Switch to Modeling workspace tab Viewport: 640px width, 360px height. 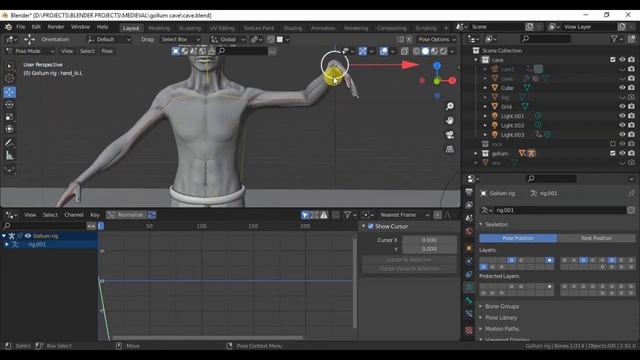coord(159,28)
